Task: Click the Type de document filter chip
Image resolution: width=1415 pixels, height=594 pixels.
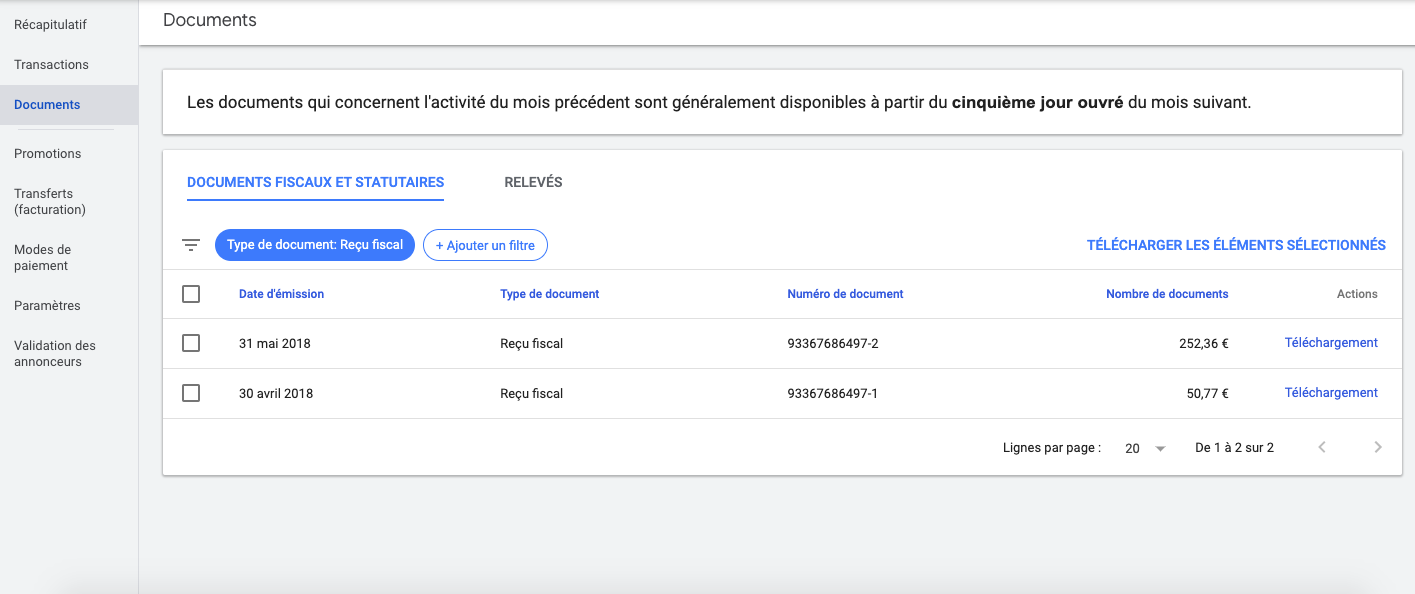Action: (x=314, y=245)
